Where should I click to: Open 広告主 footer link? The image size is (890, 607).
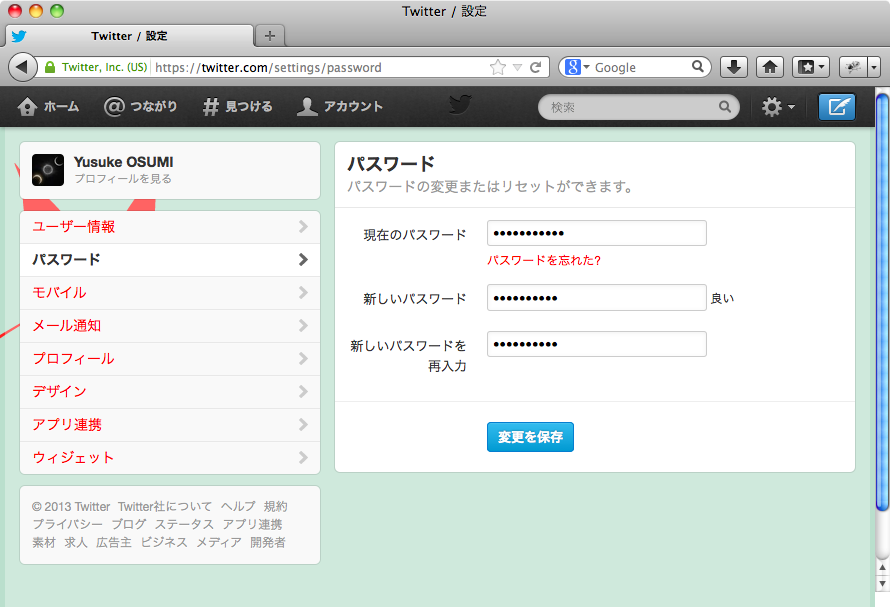tap(114, 542)
